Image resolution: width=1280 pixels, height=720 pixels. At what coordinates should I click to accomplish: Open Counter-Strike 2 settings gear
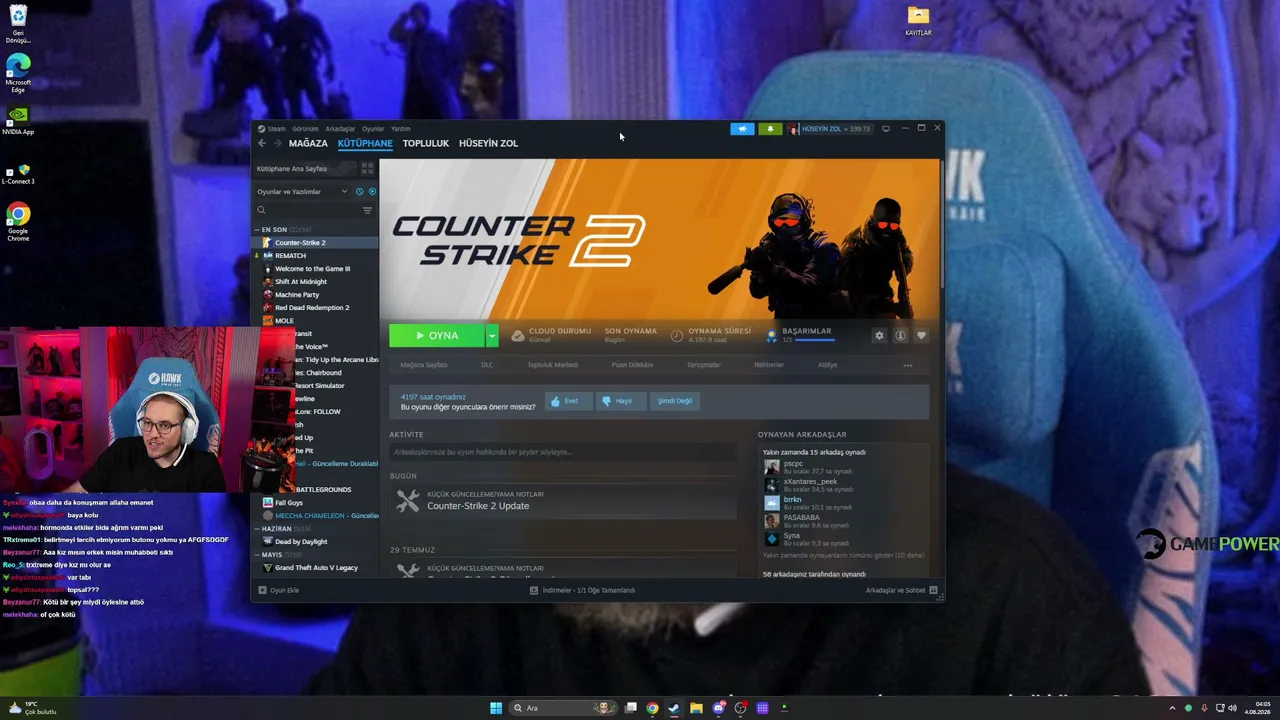[x=879, y=335]
